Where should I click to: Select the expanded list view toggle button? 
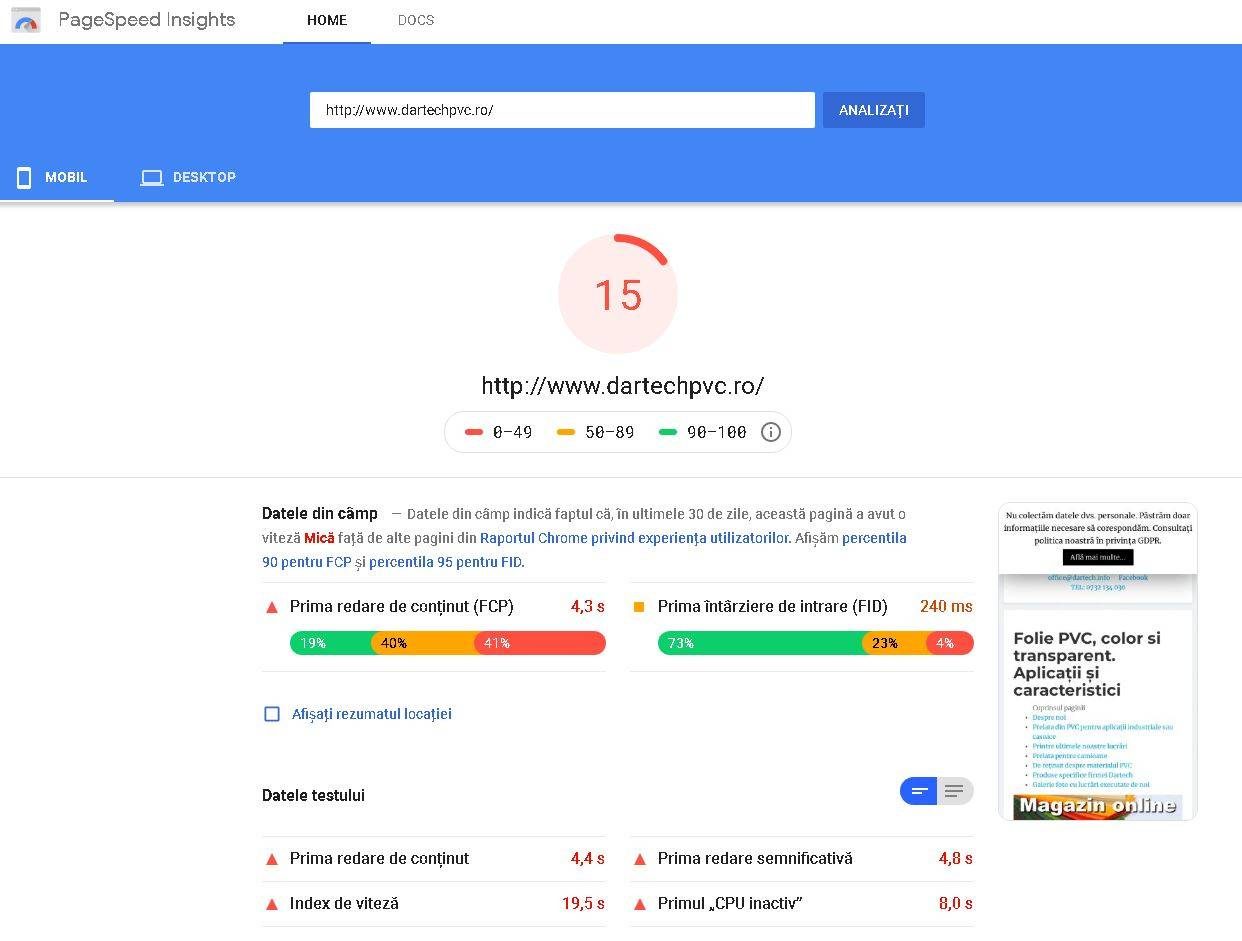pos(955,791)
